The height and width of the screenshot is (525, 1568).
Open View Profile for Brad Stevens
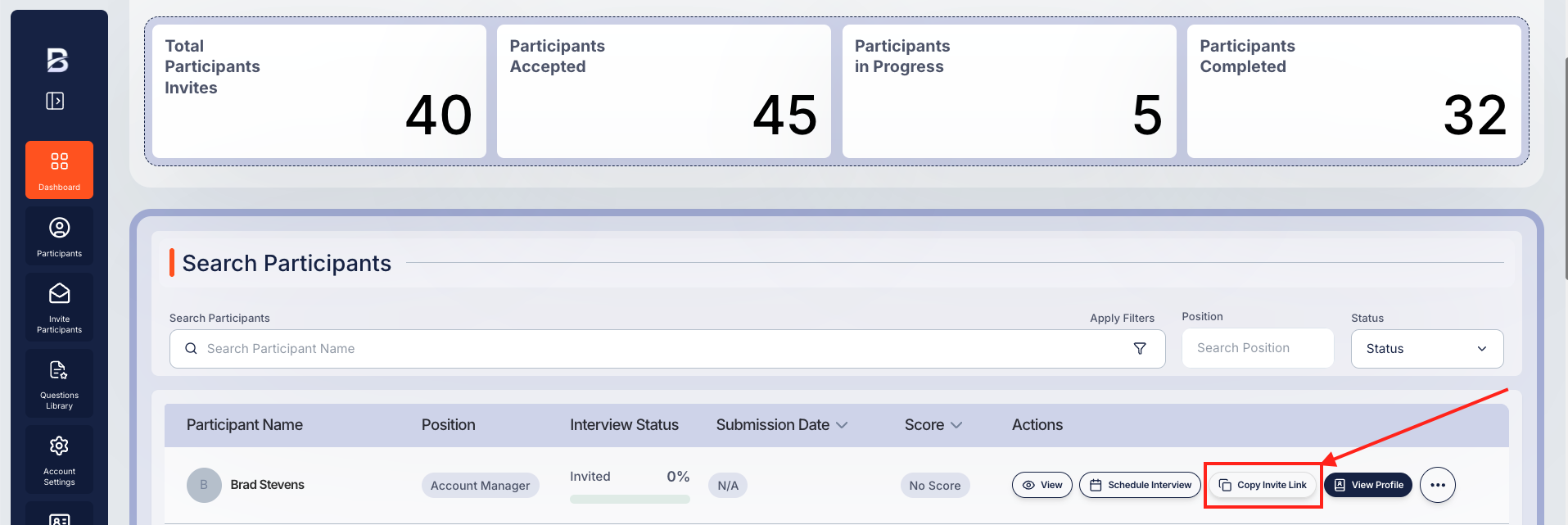pyautogui.click(x=1368, y=485)
